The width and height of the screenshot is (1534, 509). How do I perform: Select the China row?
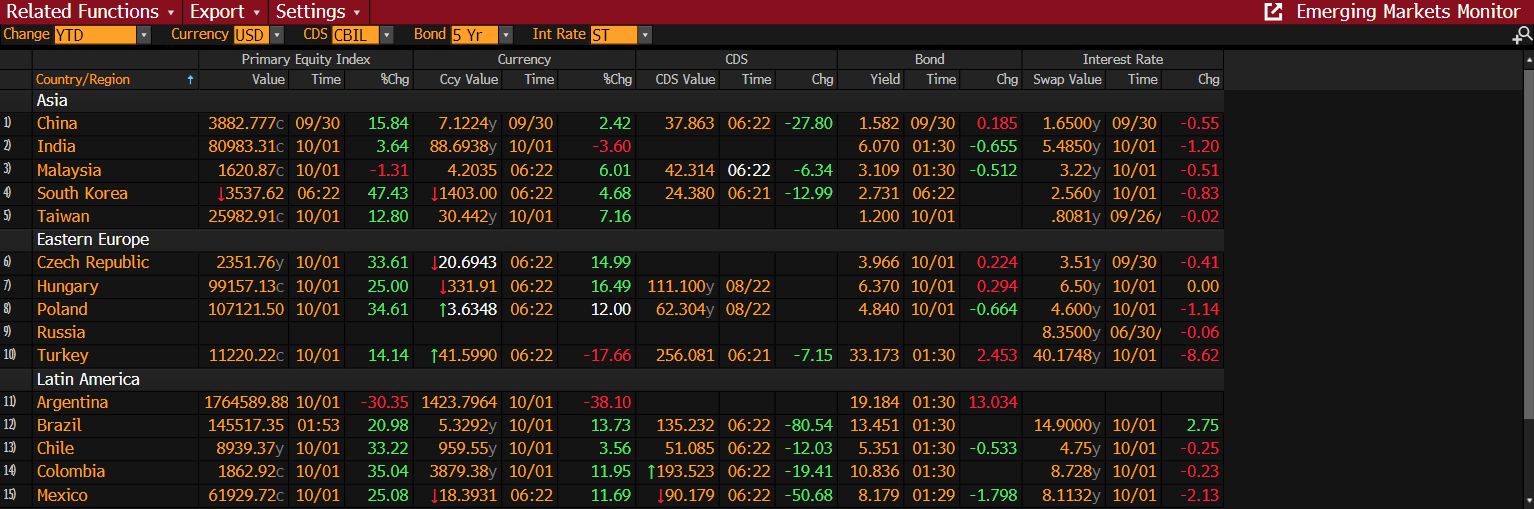click(x=57, y=123)
